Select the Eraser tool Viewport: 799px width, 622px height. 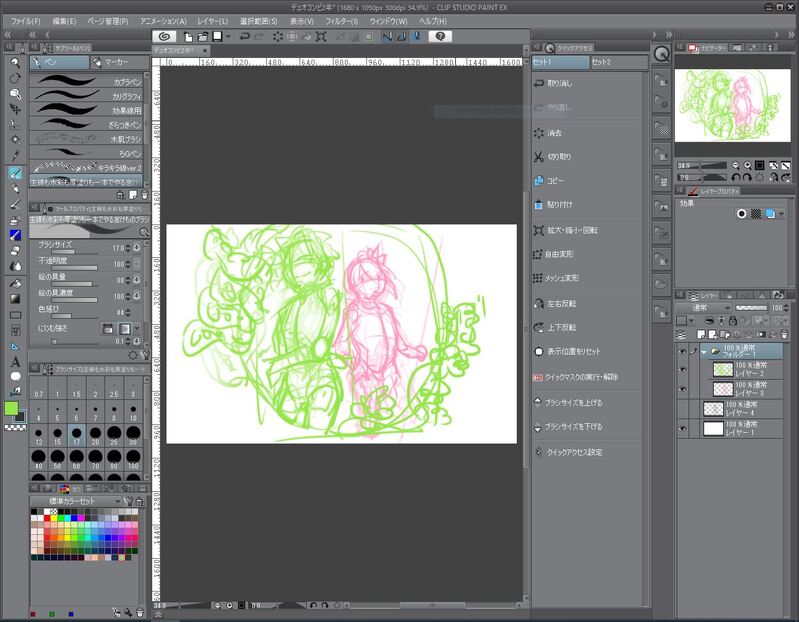tap(15, 250)
